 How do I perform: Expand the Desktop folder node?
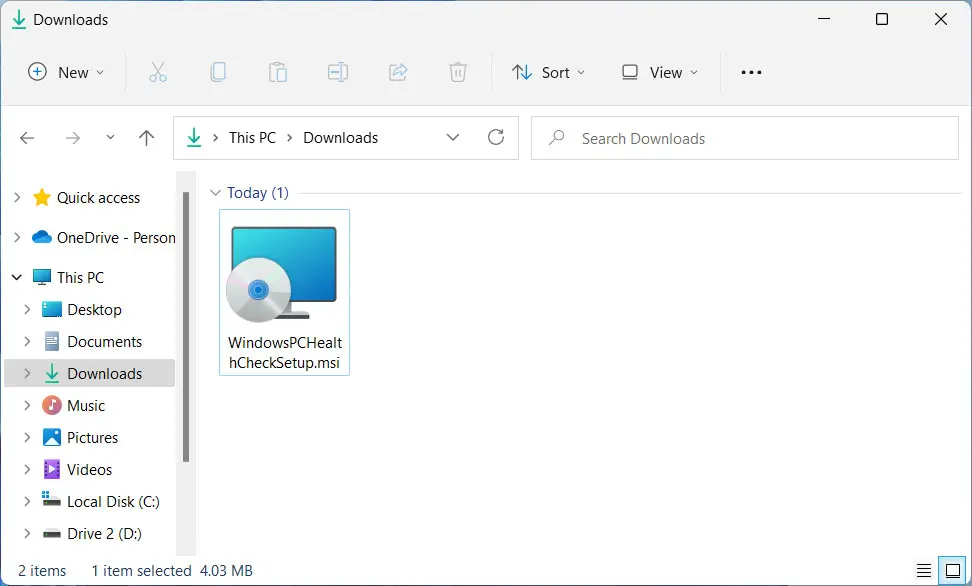tap(27, 309)
